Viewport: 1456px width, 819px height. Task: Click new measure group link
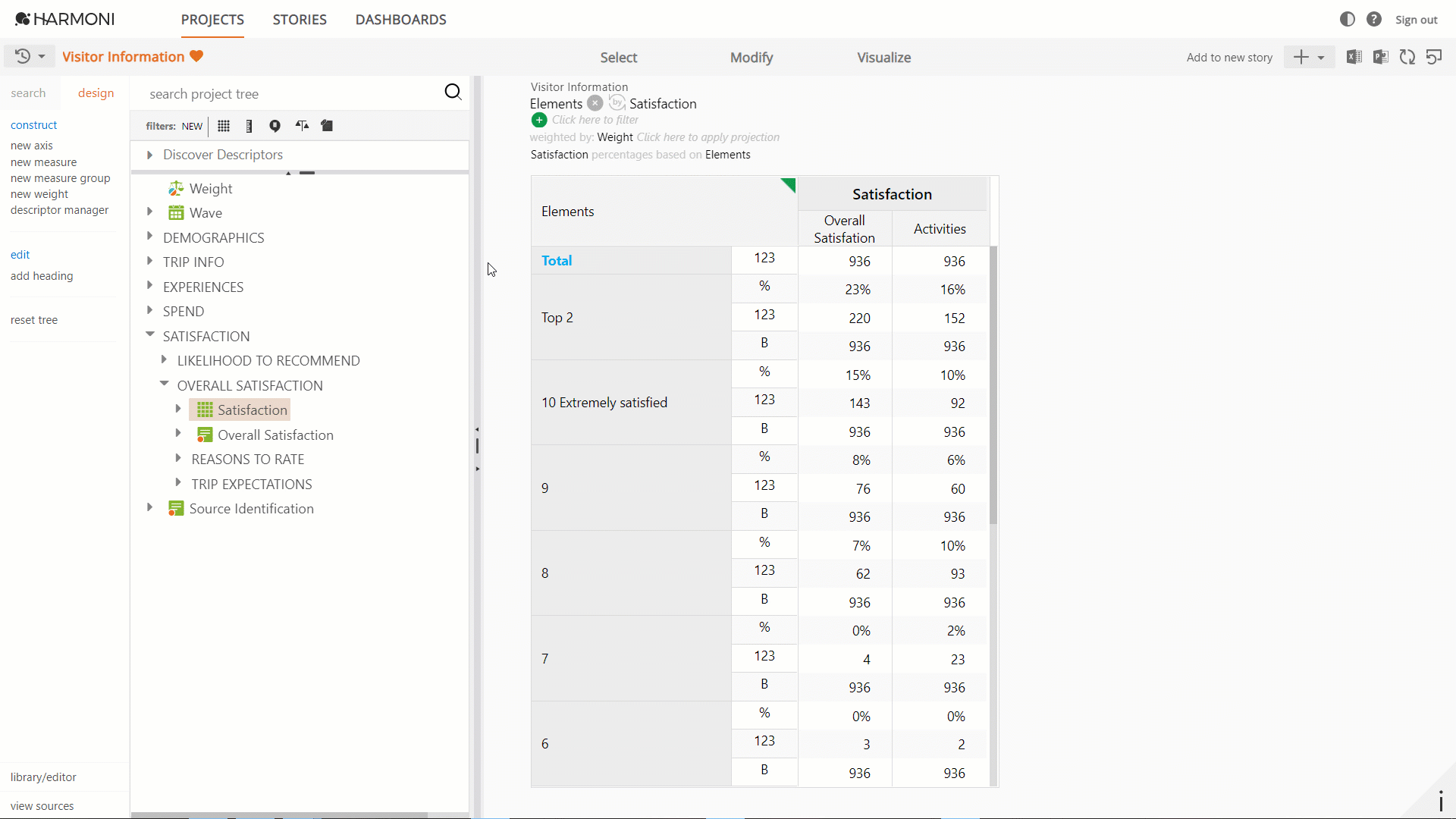(60, 178)
